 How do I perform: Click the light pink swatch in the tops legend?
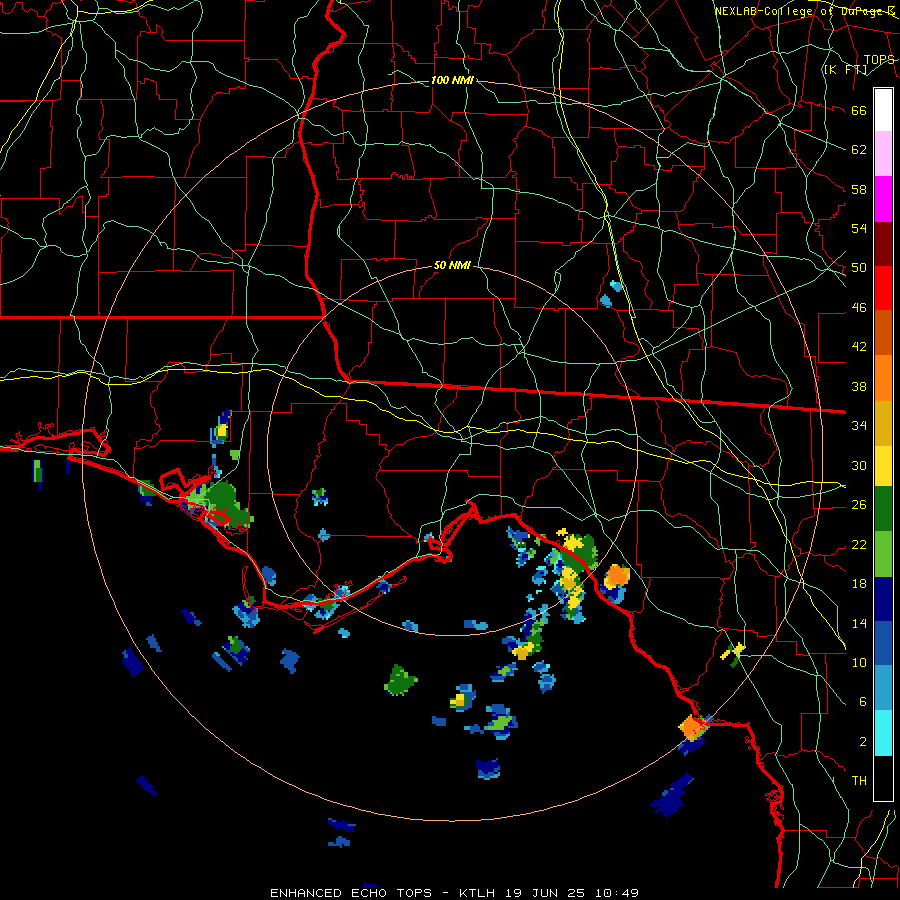(883, 154)
